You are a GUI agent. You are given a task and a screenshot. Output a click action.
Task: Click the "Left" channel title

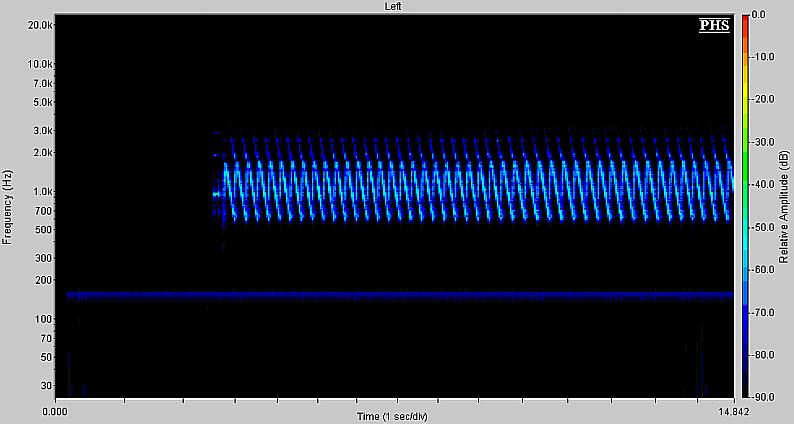click(x=395, y=7)
